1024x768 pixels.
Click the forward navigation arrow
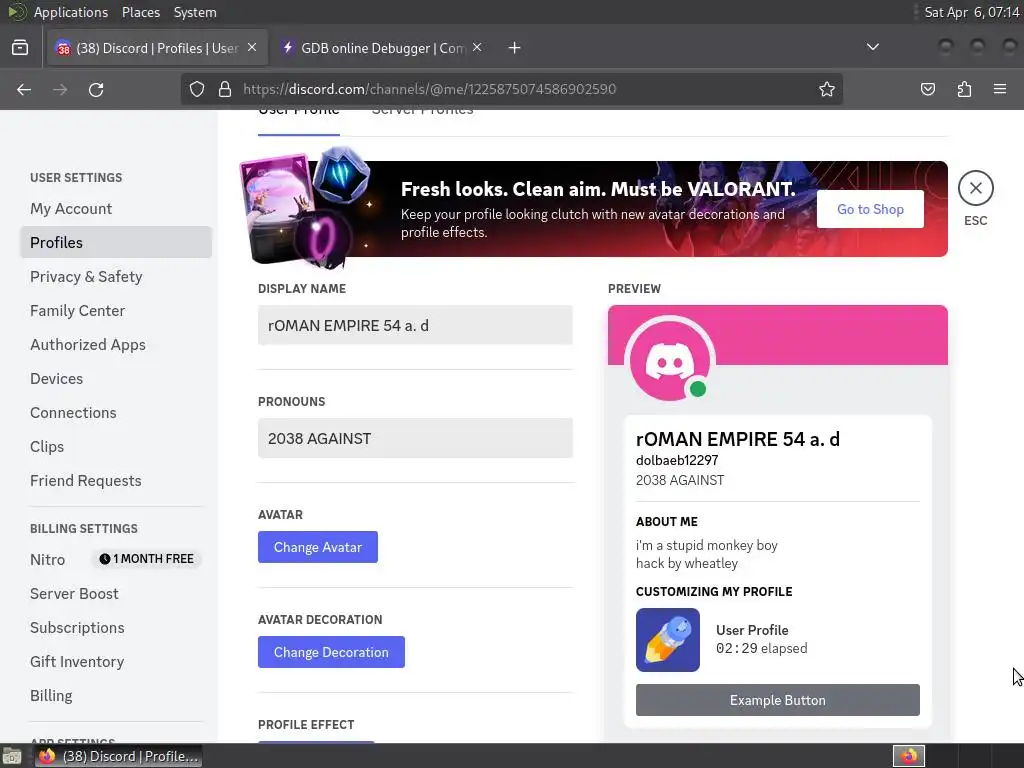(x=60, y=89)
